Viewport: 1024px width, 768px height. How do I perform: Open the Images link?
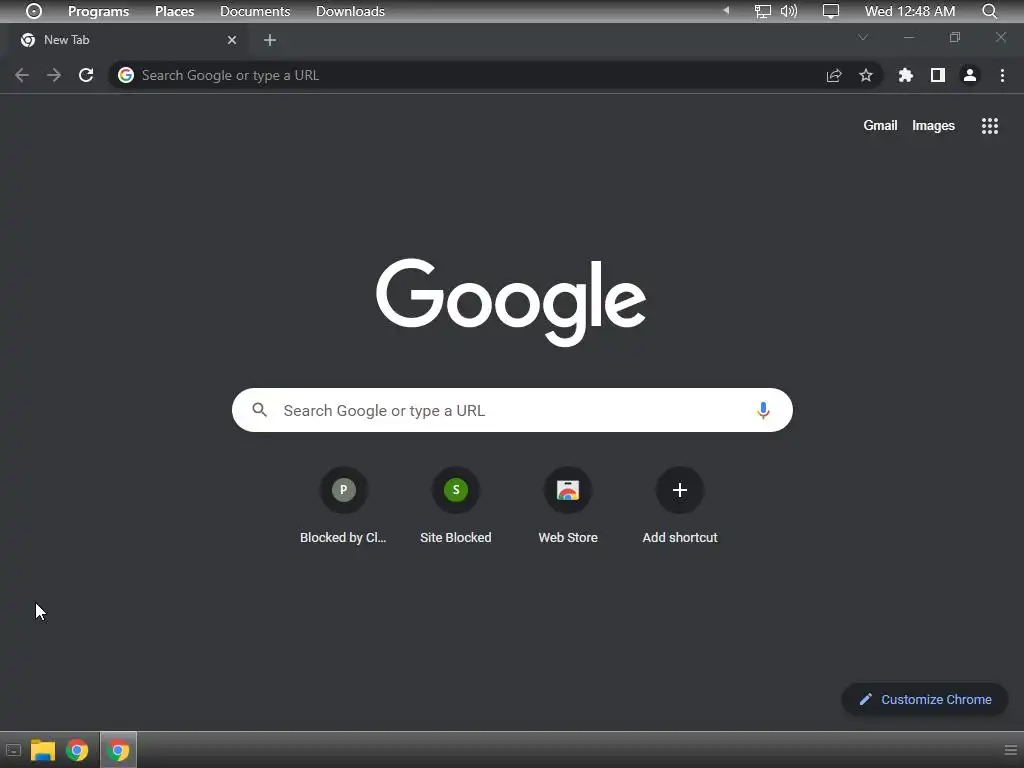[x=933, y=125]
